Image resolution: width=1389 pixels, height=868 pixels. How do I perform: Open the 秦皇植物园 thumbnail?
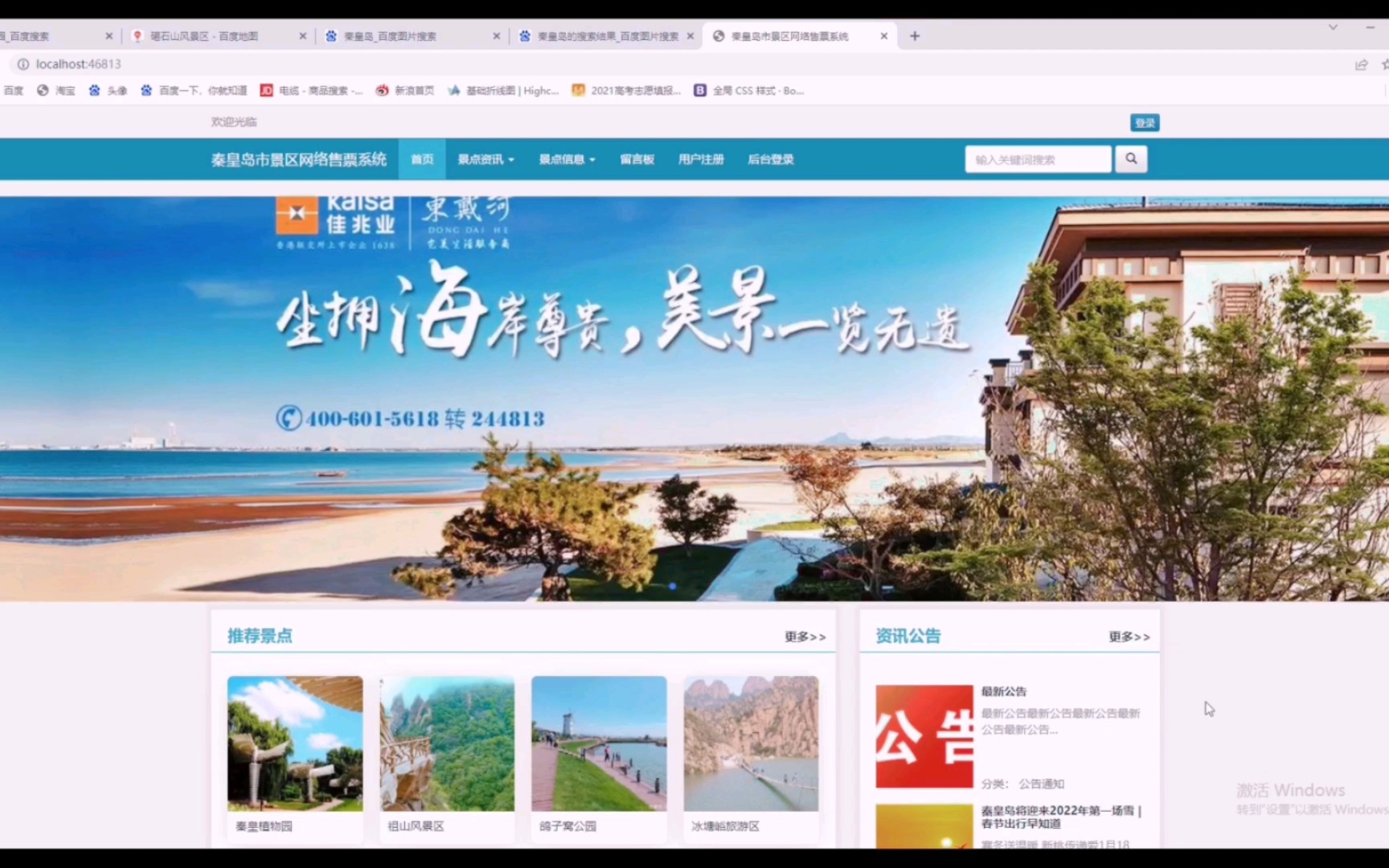(x=295, y=743)
